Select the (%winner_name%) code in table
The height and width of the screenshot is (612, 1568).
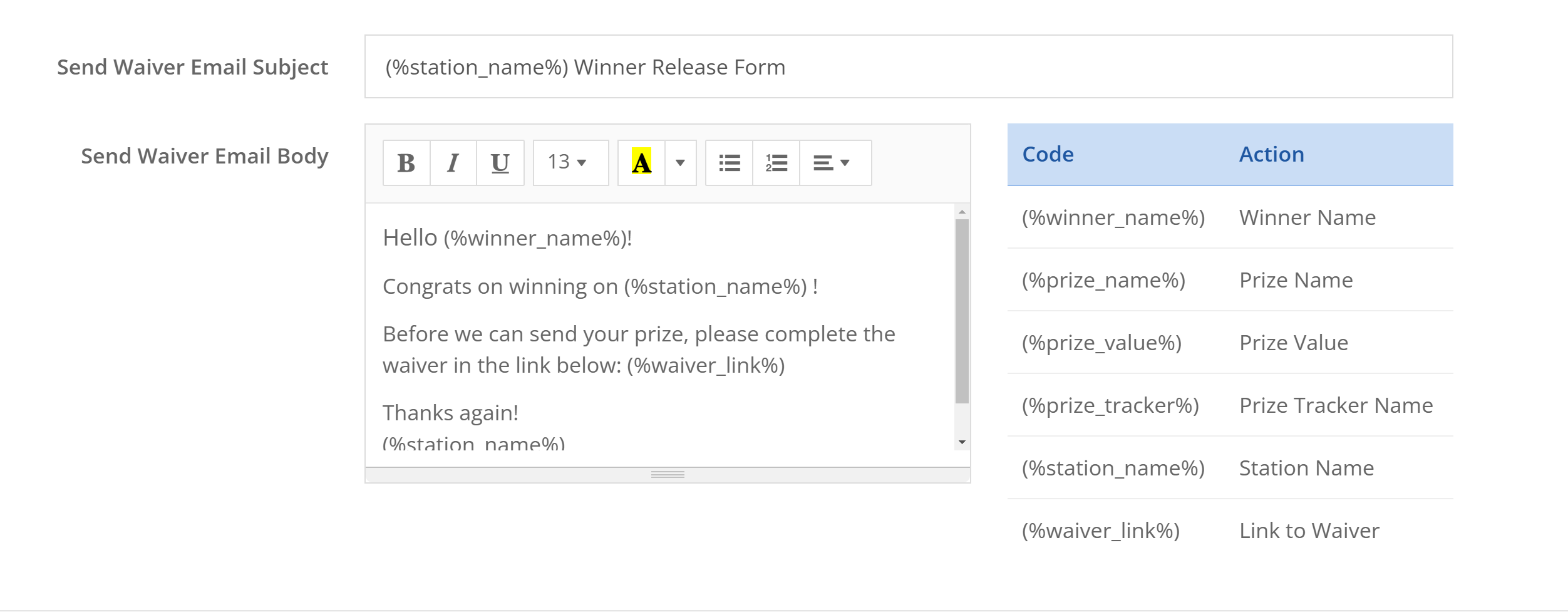click(1113, 217)
